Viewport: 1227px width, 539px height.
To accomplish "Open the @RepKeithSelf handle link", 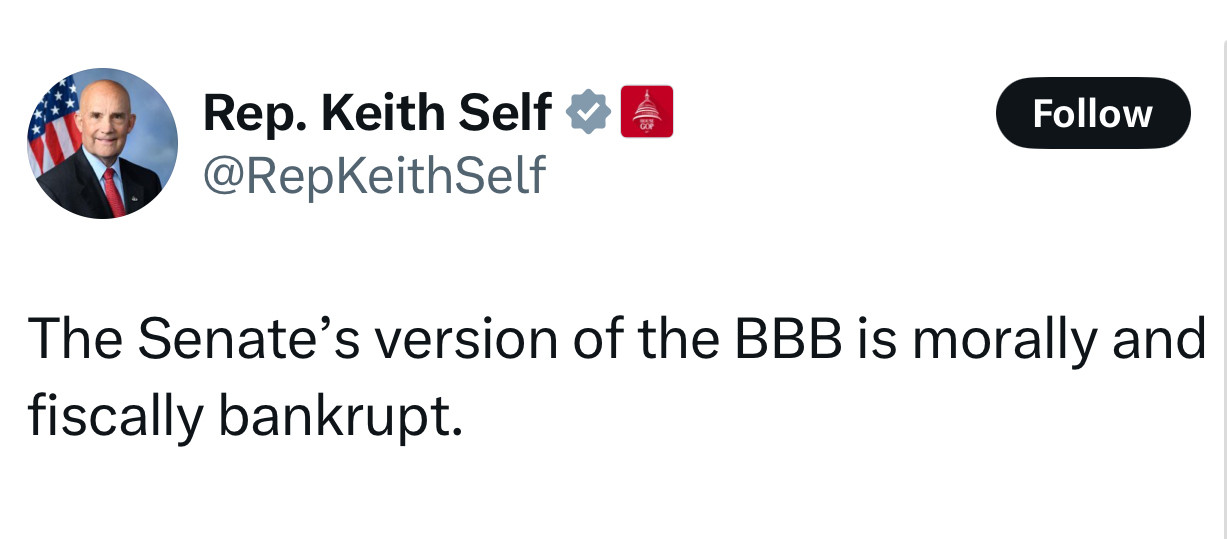I will (373, 176).
